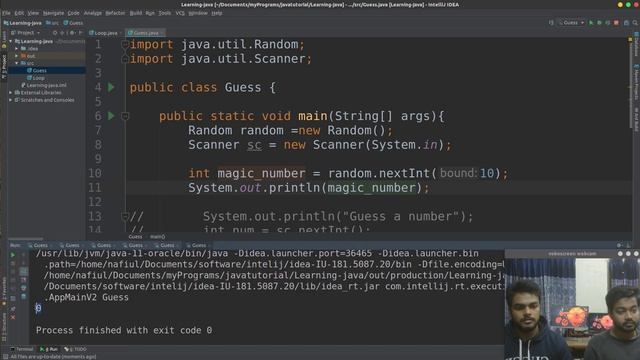This screenshot has width=640, height=360.
Task: Open the VCS menu
Action: click(180, 13)
